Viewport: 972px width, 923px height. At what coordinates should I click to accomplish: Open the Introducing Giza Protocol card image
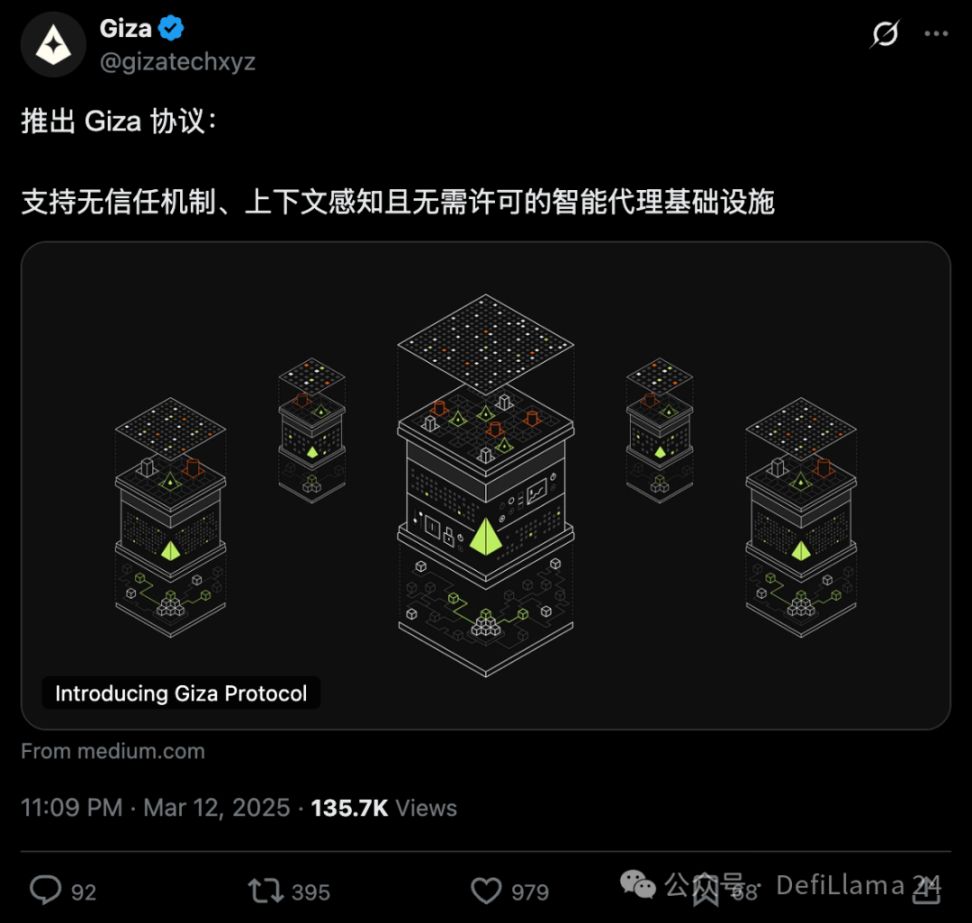[x=486, y=485]
